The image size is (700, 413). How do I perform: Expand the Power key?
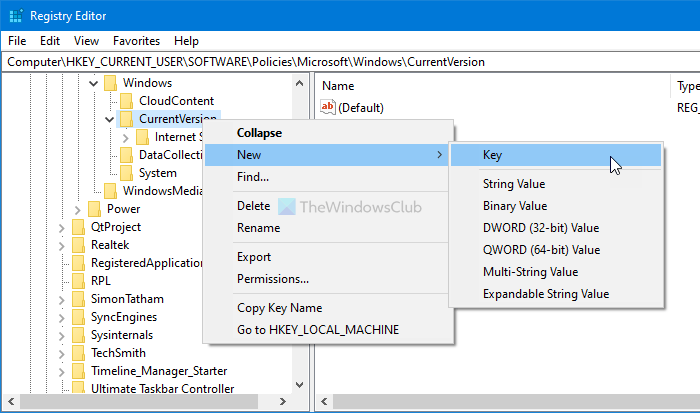[78, 210]
